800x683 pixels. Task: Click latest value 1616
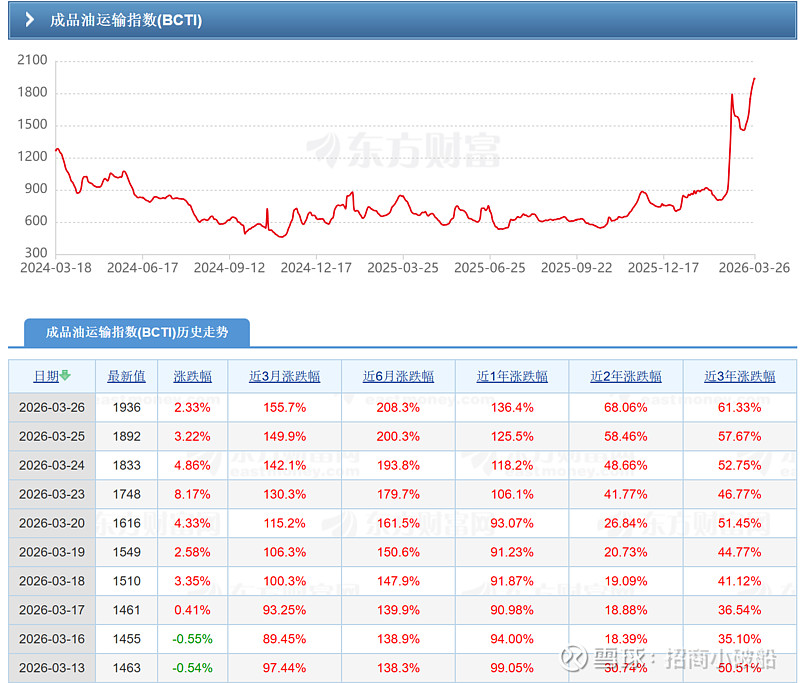(127, 523)
